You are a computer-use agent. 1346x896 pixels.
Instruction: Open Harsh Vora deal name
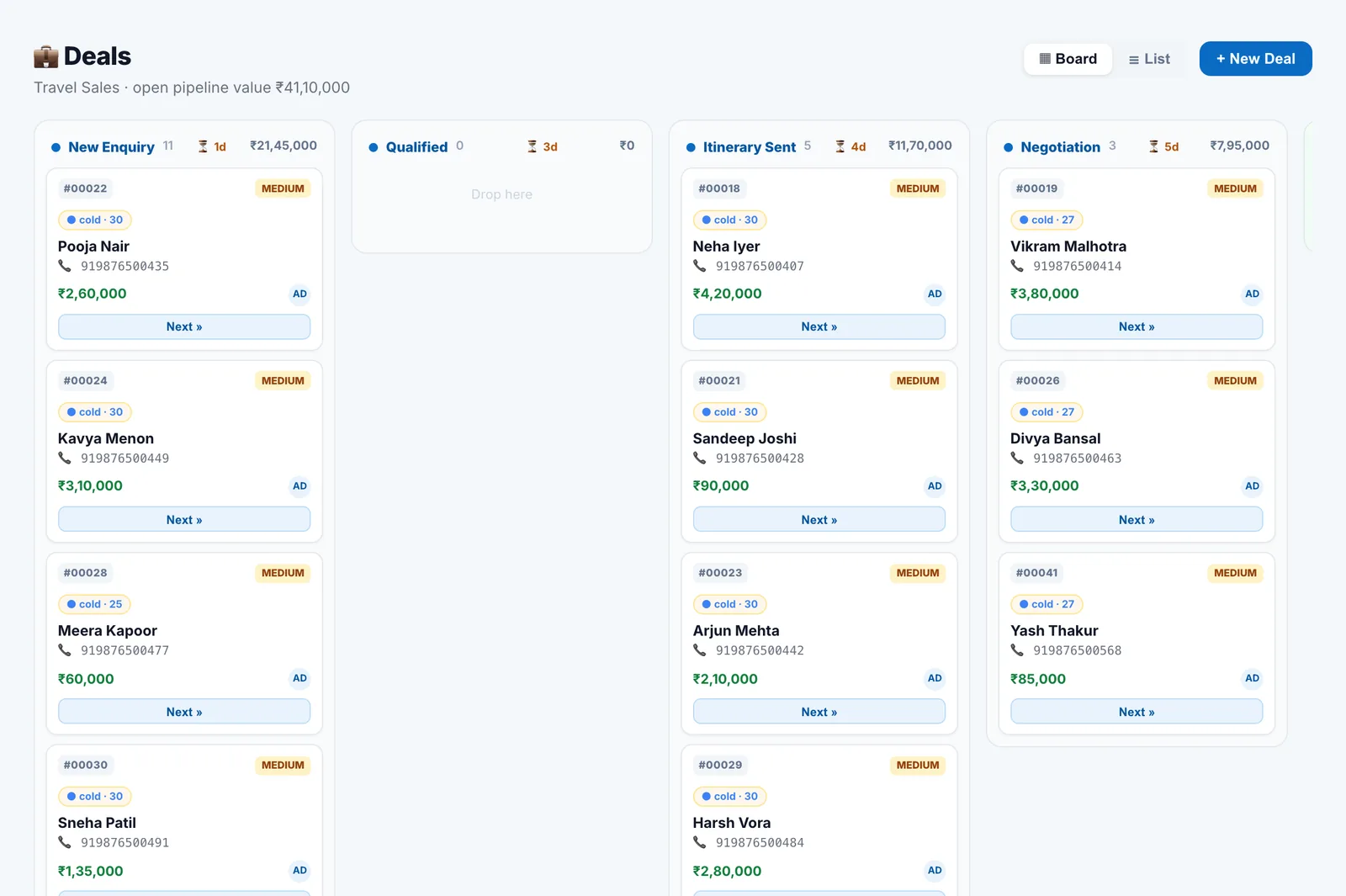pos(732,823)
